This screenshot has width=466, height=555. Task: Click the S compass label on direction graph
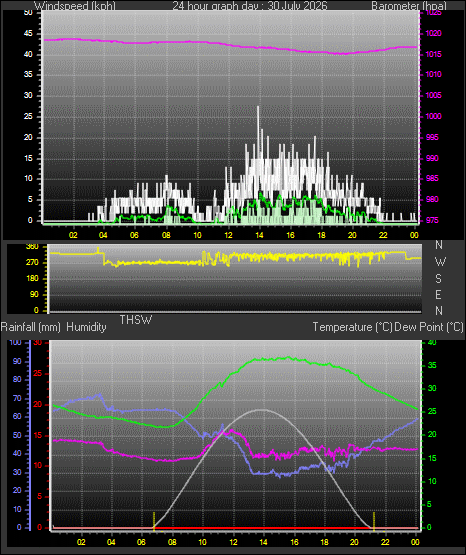(x=438, y=279)
